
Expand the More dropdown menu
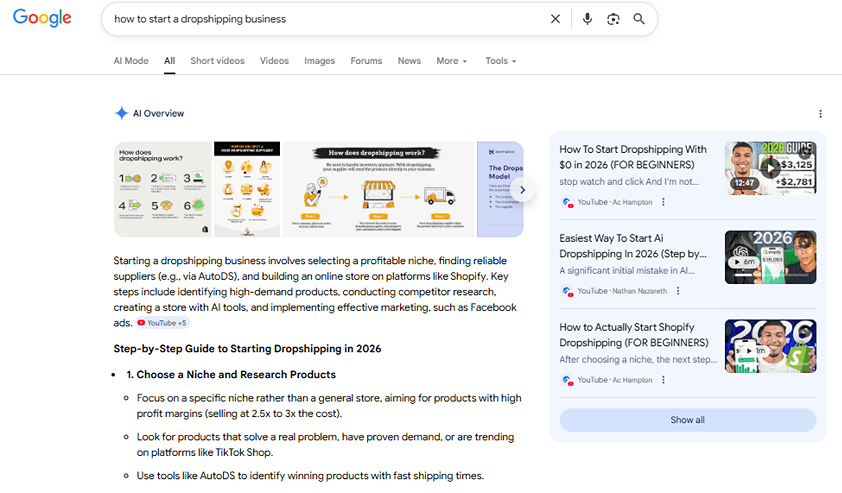[452, 61]
